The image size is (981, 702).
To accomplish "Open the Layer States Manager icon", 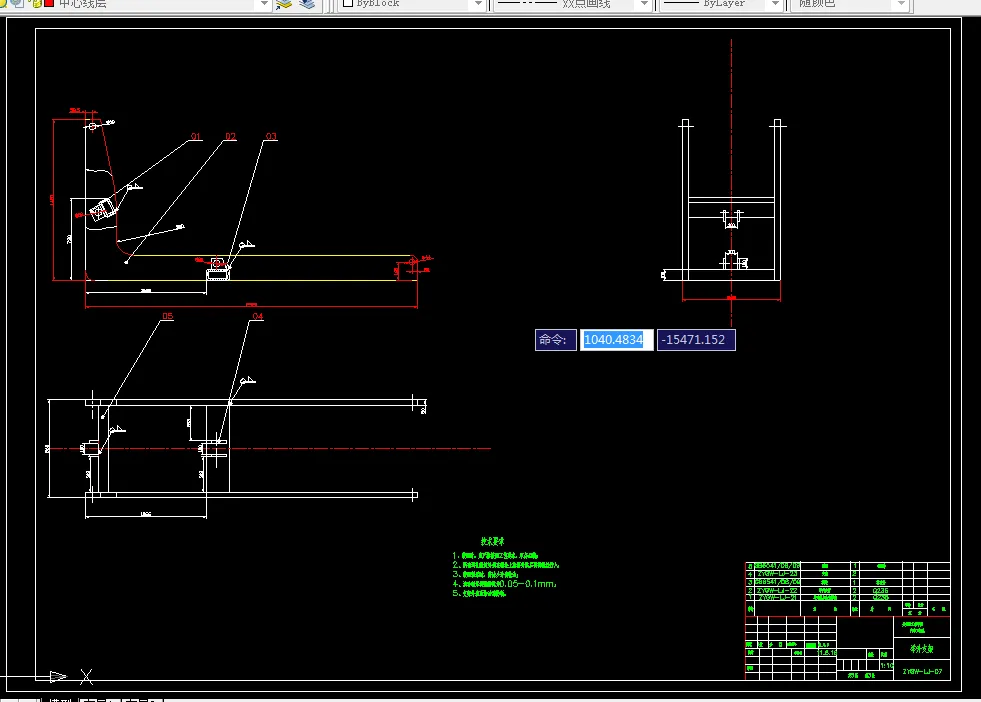I will click(x=307, y=4).
